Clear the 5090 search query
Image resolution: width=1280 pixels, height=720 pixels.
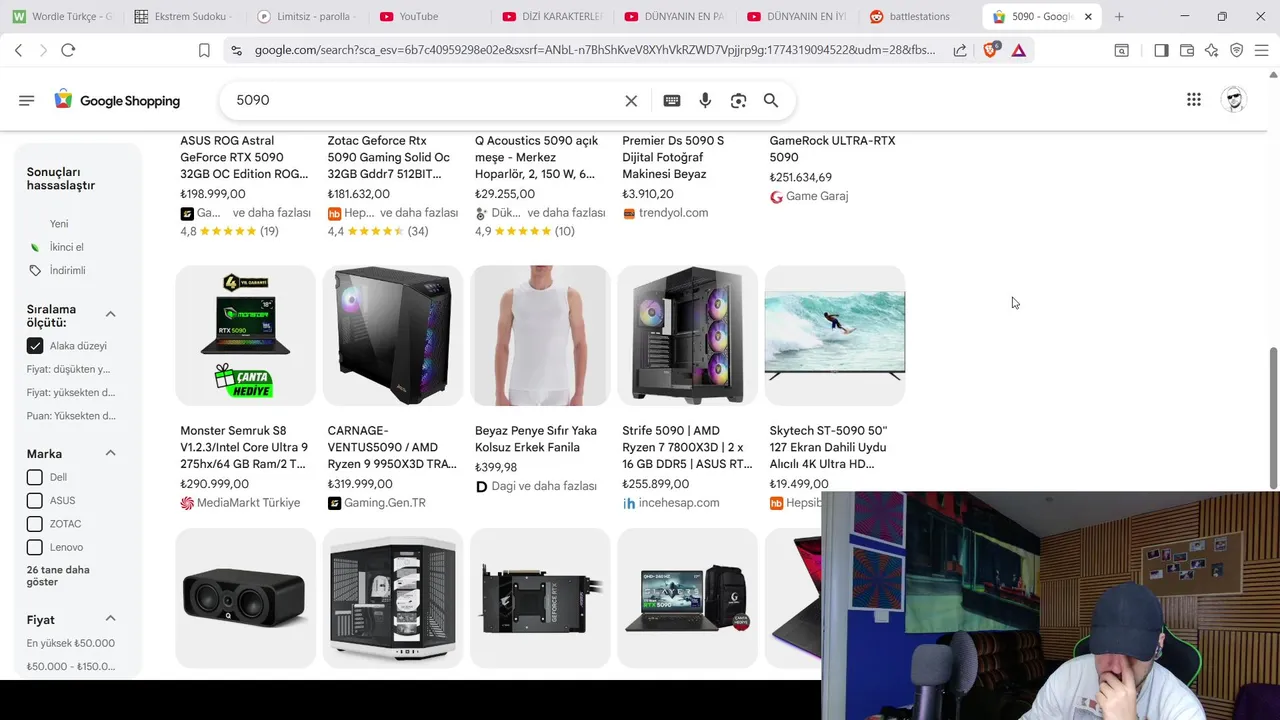(x=631, y=100)
